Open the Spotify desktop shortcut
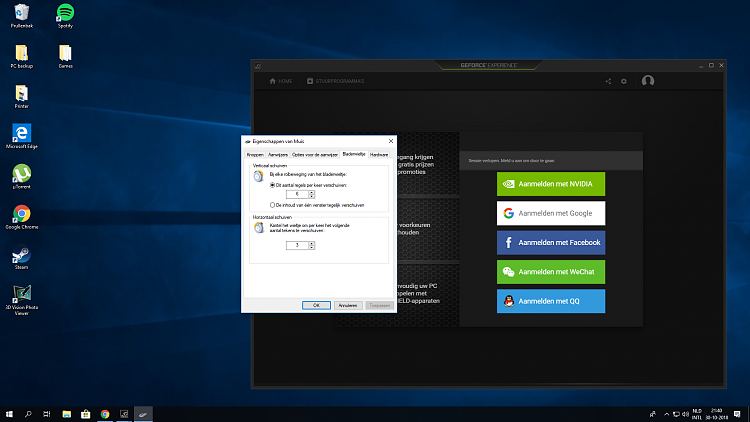The image size is (750, 422). point(65,15)
